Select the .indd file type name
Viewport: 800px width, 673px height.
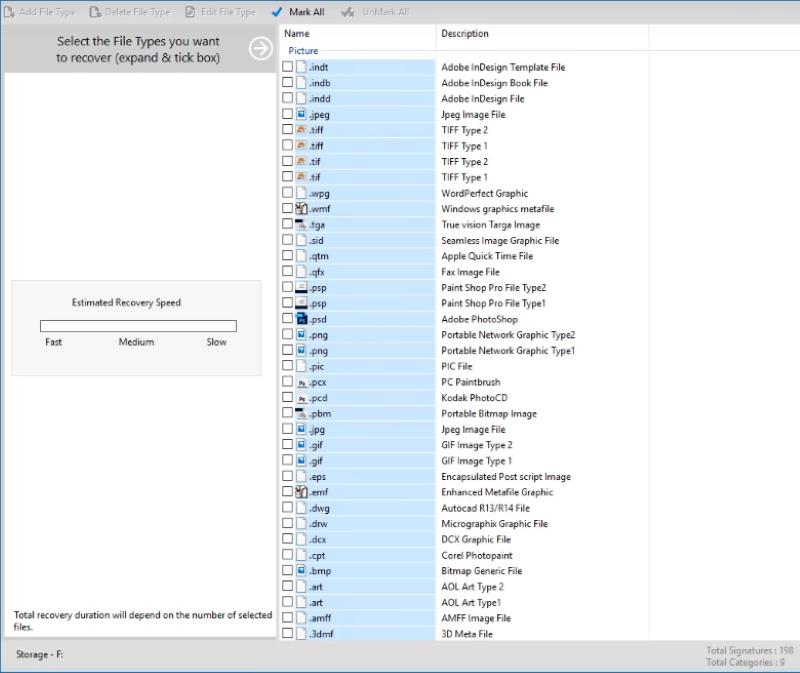[319, 98]
